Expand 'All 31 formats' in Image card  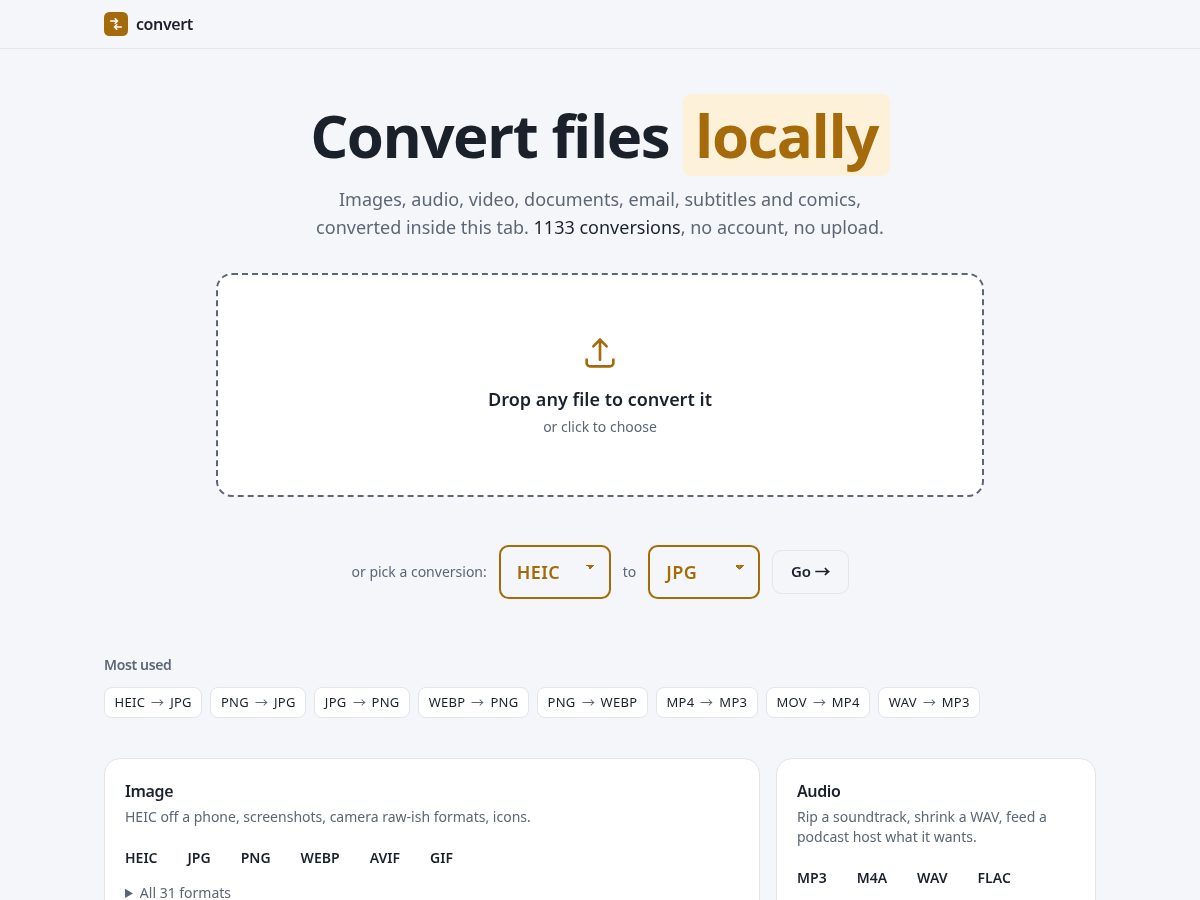[178, 892]
